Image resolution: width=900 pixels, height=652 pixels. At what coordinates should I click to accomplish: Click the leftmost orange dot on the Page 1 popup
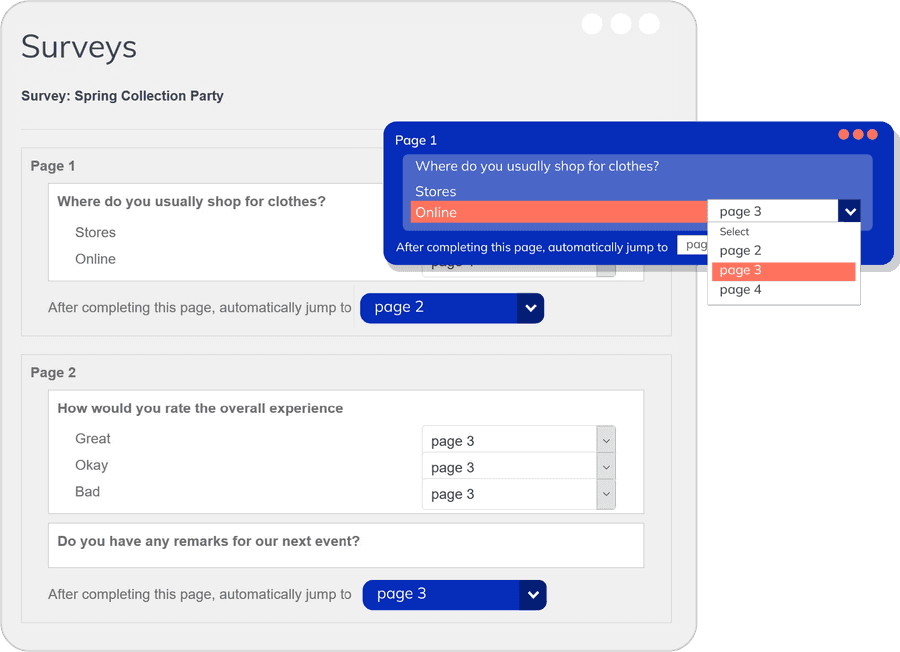(x=843, y=132)
